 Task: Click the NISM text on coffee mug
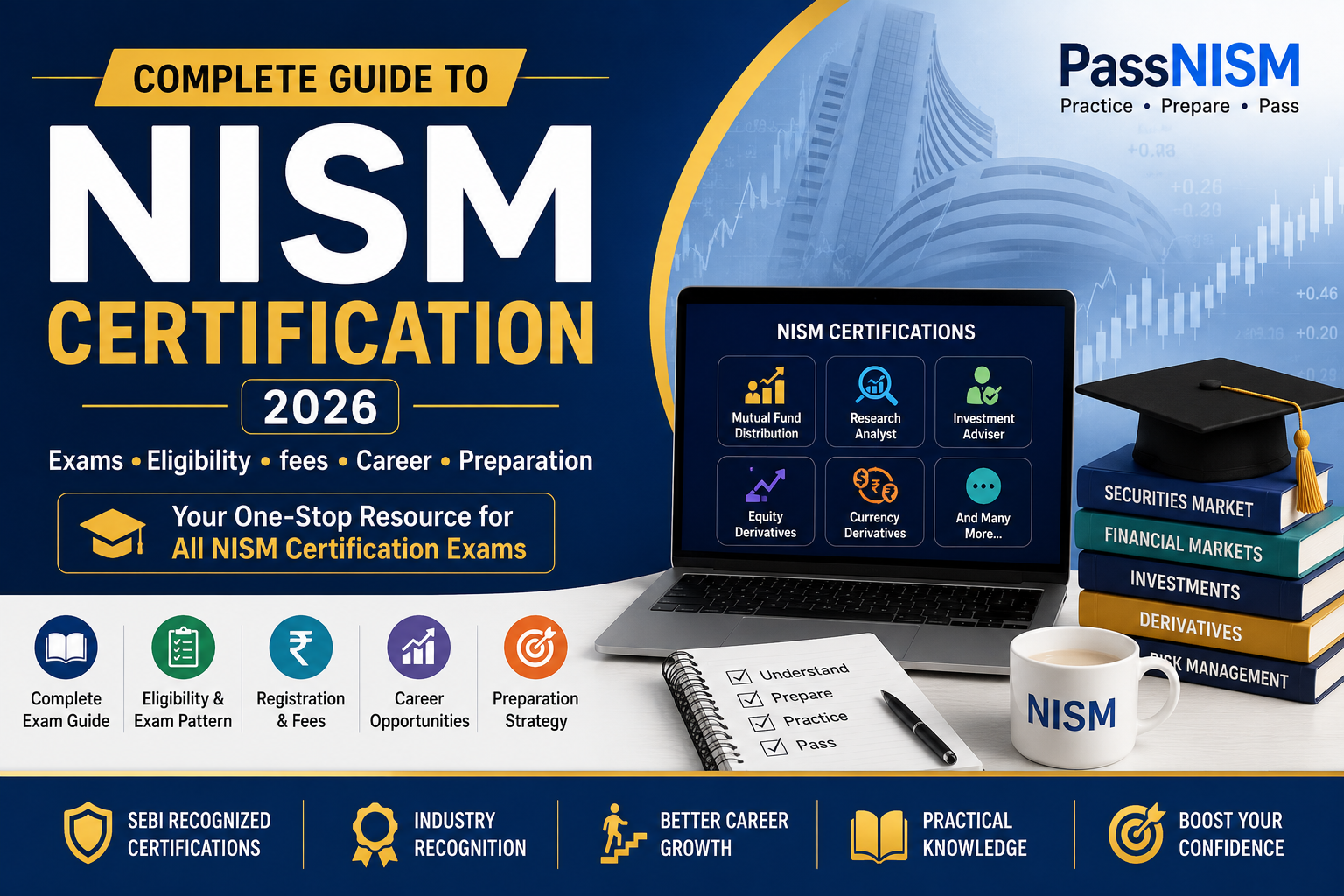coord(1071,714)
